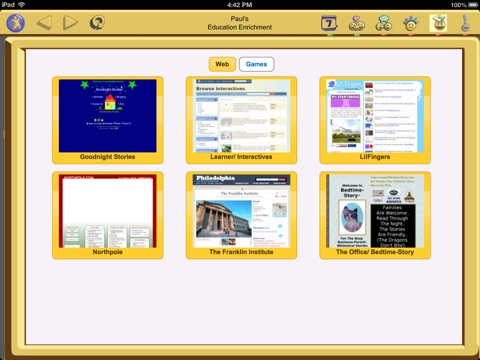Open the Learner/ Interactives thumbnail
This screenshot has height=360, width=480.
pyautogui.click(x=241, y=120)
